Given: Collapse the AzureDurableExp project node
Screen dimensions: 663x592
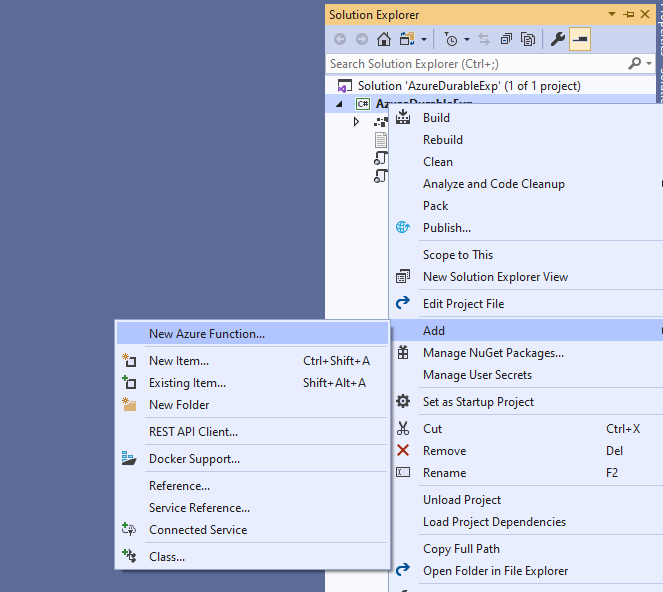Looking at the screenshot, I should [x=339, y=104].
